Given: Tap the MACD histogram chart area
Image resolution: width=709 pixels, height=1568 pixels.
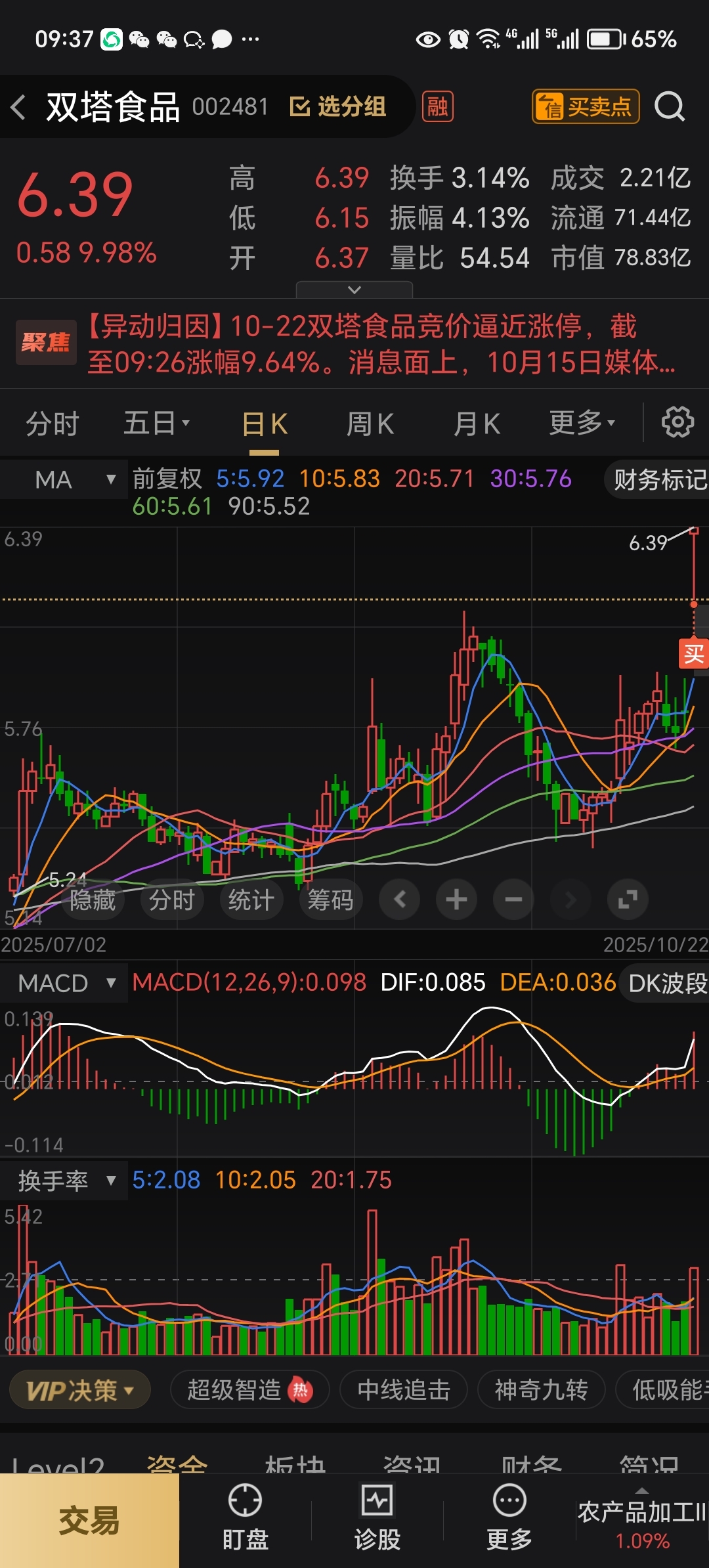Looking at the screenshot, I should tap(354, 1080).
